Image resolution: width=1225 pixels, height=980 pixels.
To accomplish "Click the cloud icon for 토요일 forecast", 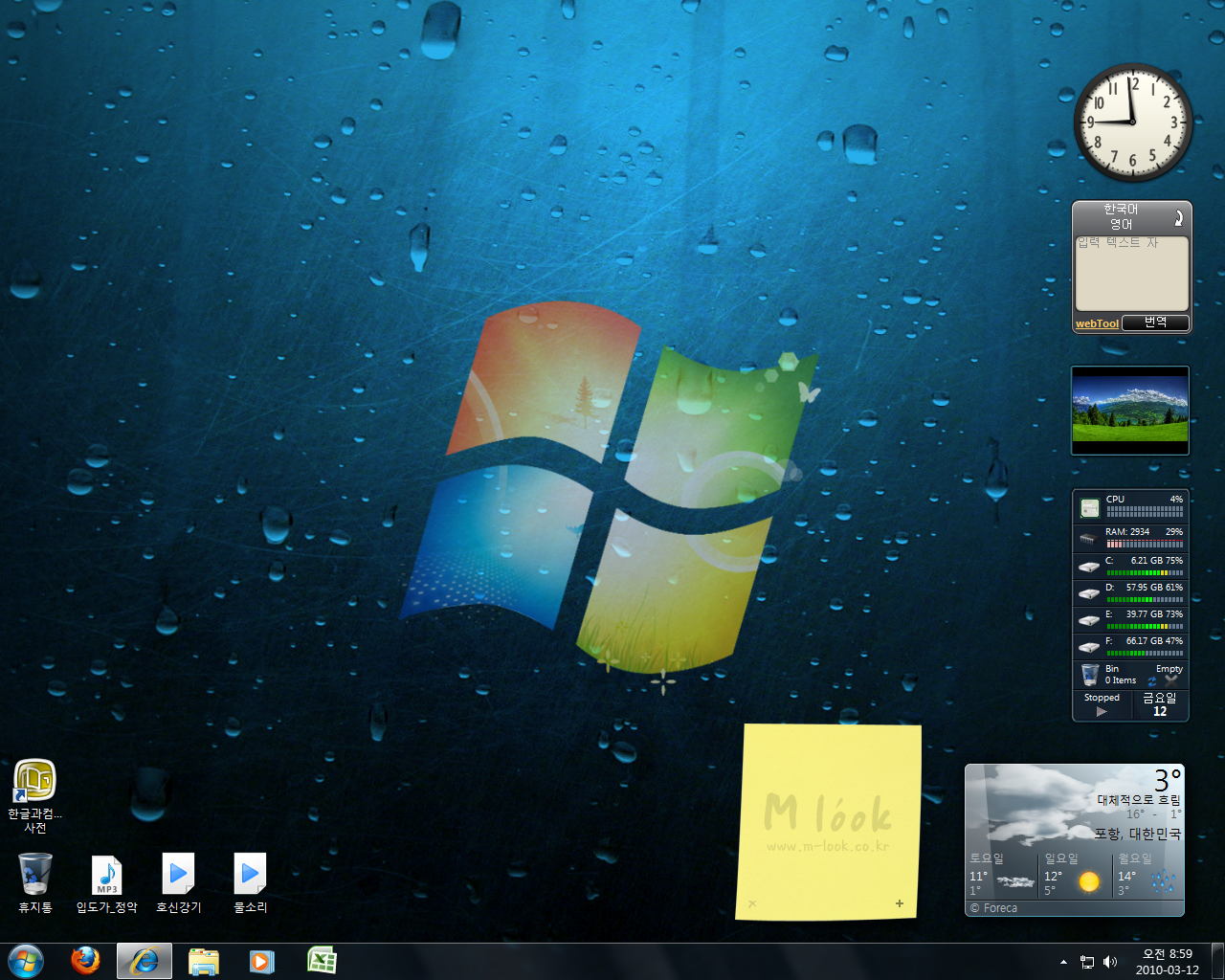I will pos(1015,881).
